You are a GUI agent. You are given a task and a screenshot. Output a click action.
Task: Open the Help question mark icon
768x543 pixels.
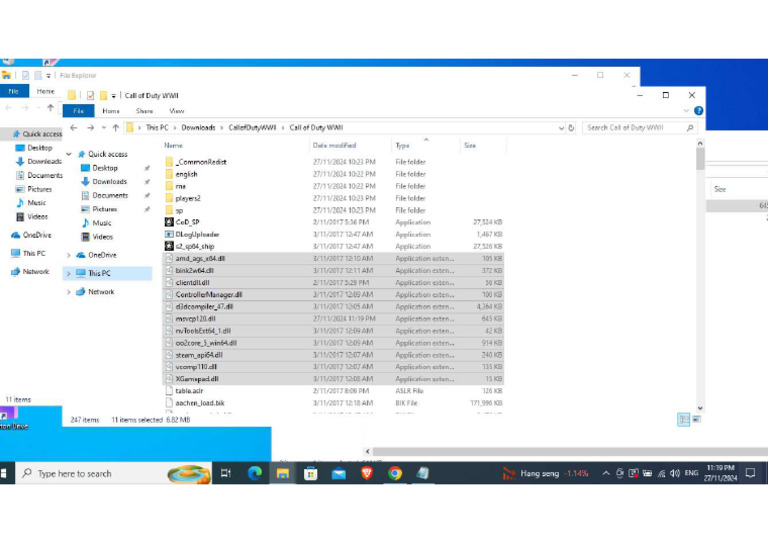coord(698,111)
